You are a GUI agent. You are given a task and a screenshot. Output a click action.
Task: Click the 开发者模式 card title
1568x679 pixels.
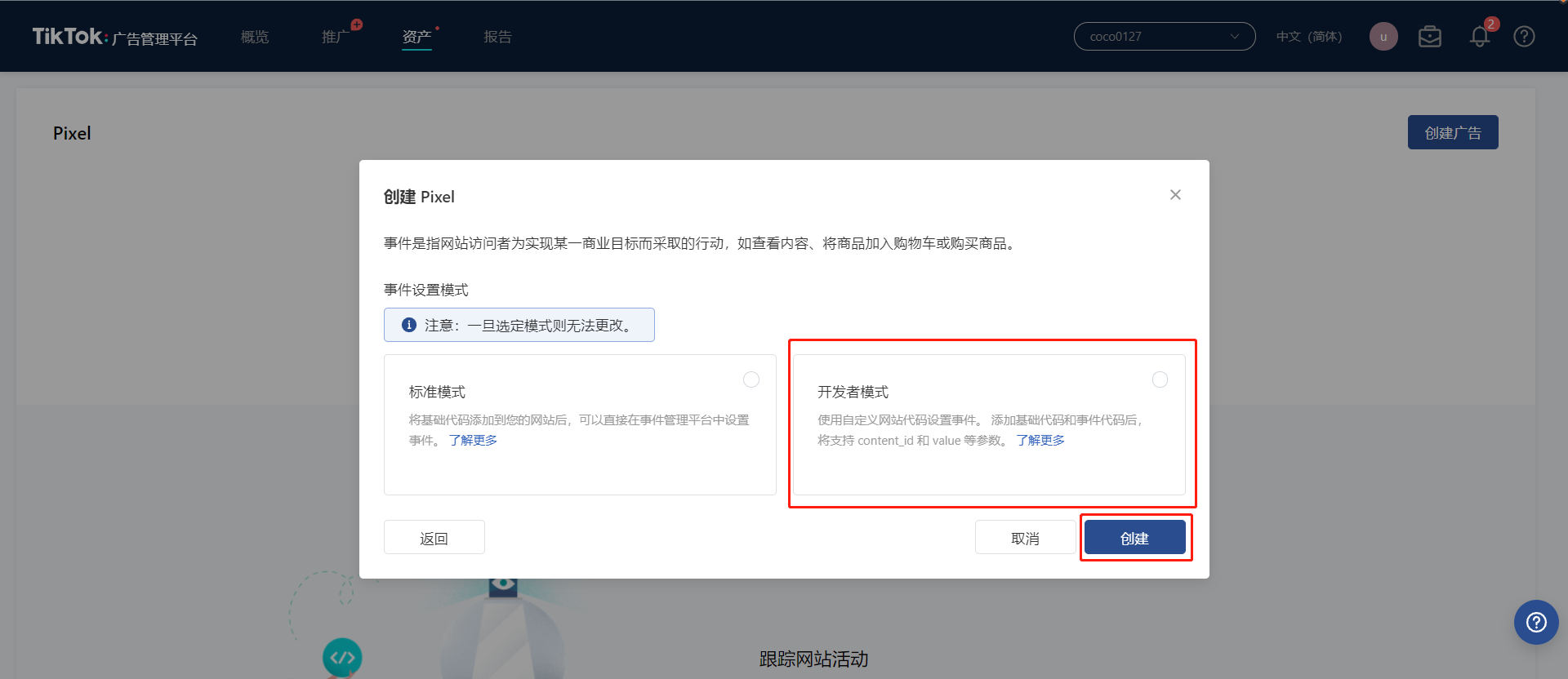click(853, 392)
